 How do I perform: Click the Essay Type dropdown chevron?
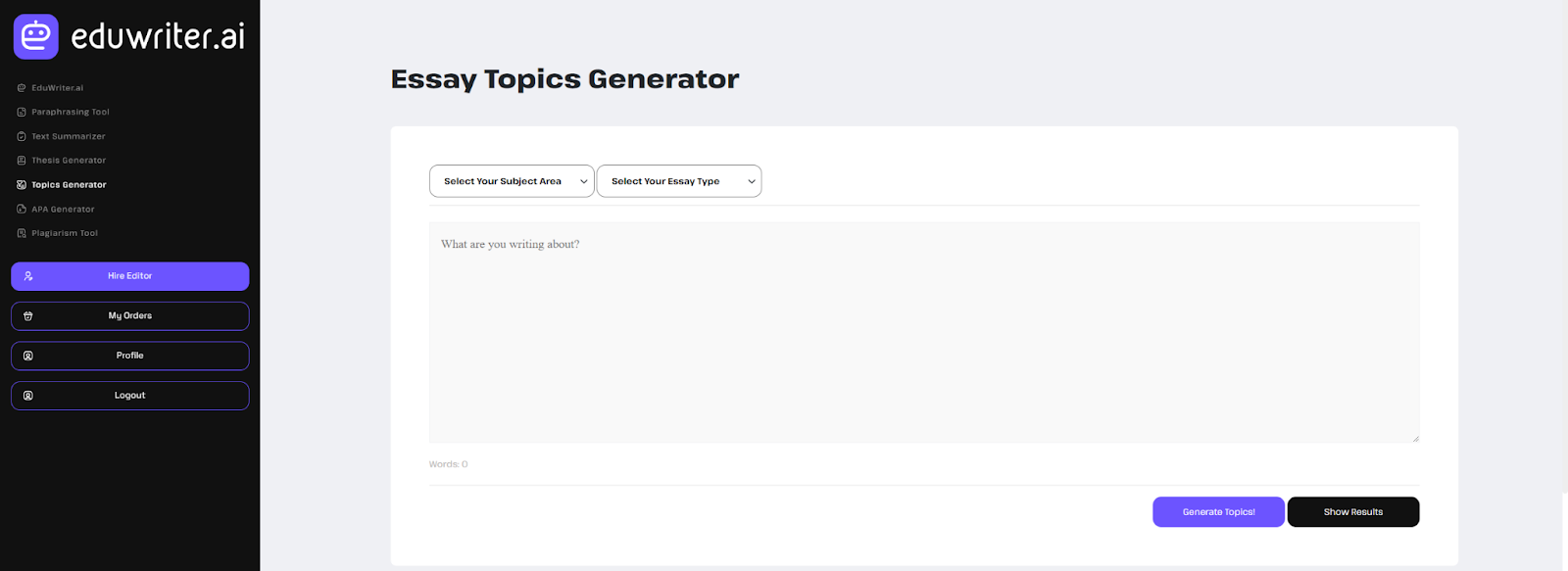[752, 181]
